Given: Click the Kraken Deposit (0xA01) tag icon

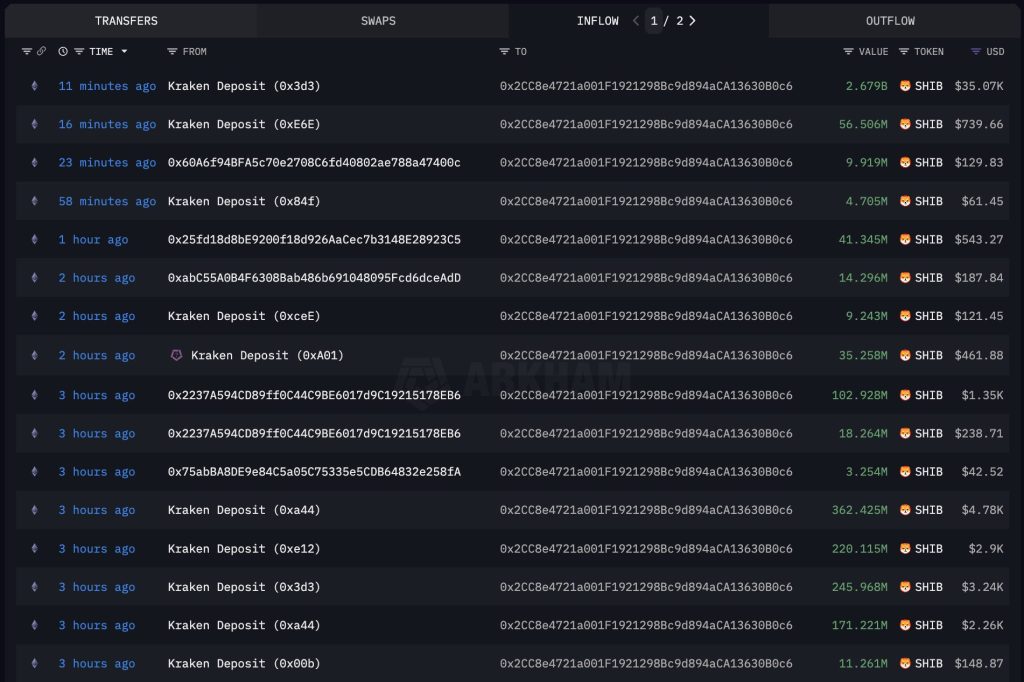Looking at the screenshot, I should [x=177, y=355].
